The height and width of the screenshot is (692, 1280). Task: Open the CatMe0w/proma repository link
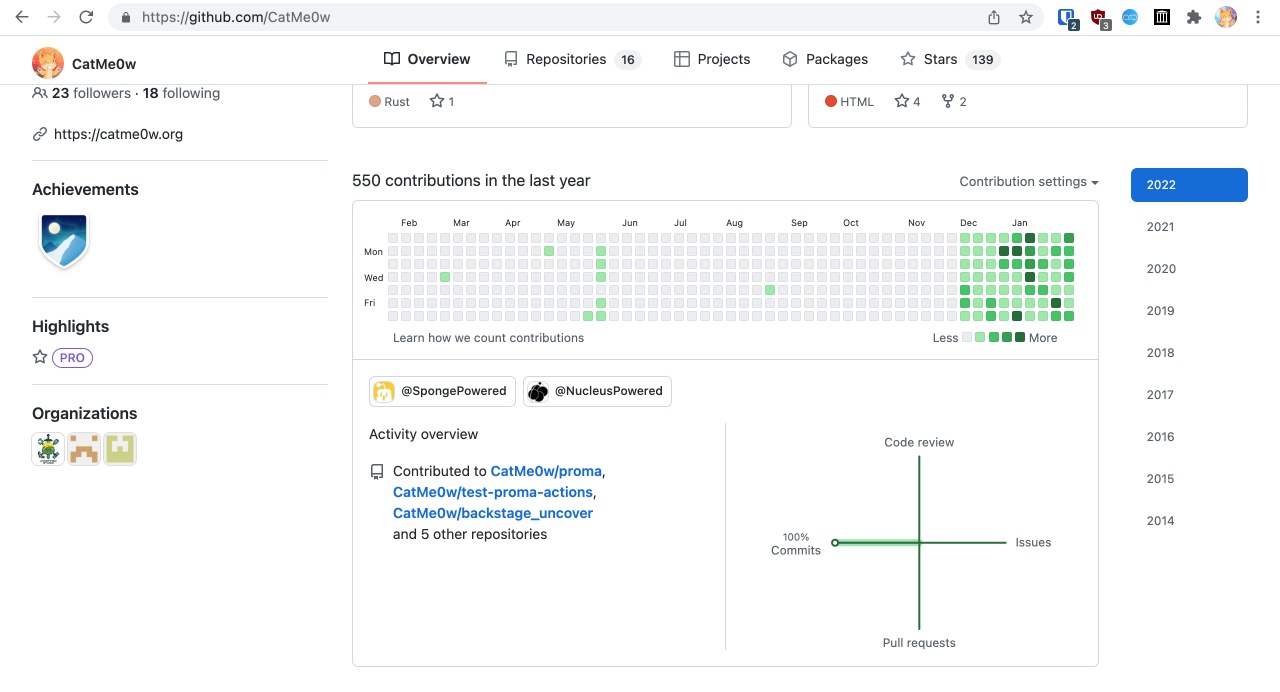[546, 471]
